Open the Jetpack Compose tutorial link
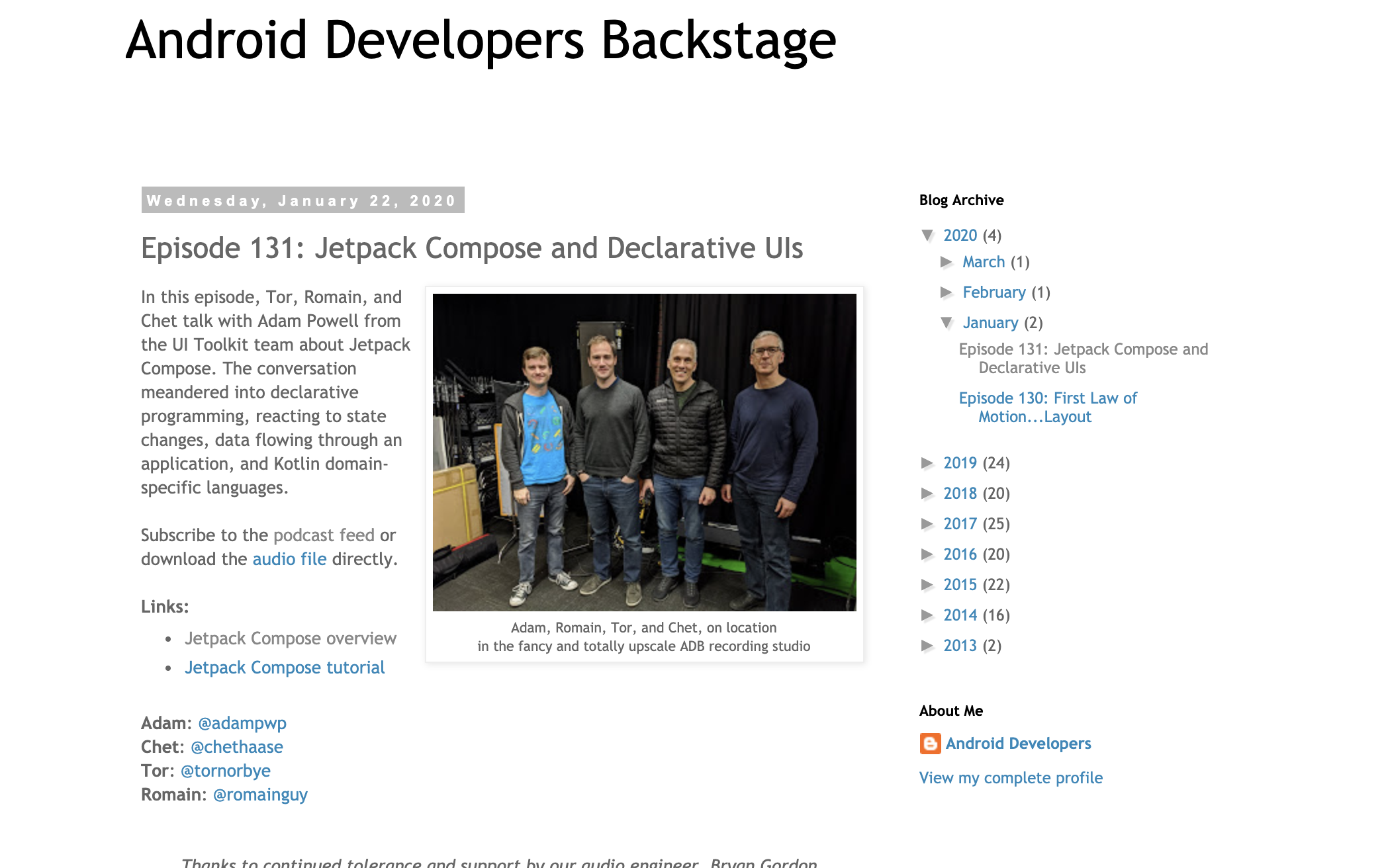The height and width of the screenshot is (868, 1386). tap(285, 668)
